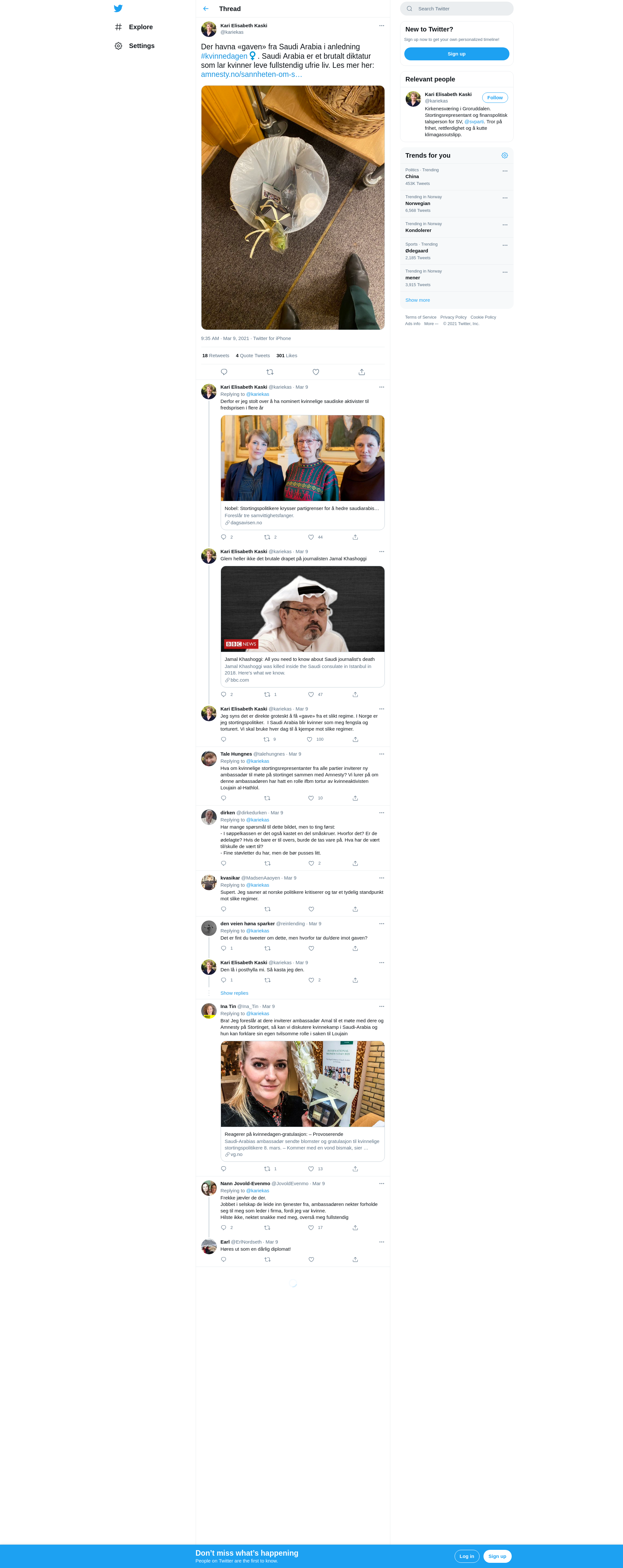Viewport: 623px width, 1568px height.
Task: Retweet the main tweet by Kari Elisabeth Kaski
Action: (x=270, y=372)
